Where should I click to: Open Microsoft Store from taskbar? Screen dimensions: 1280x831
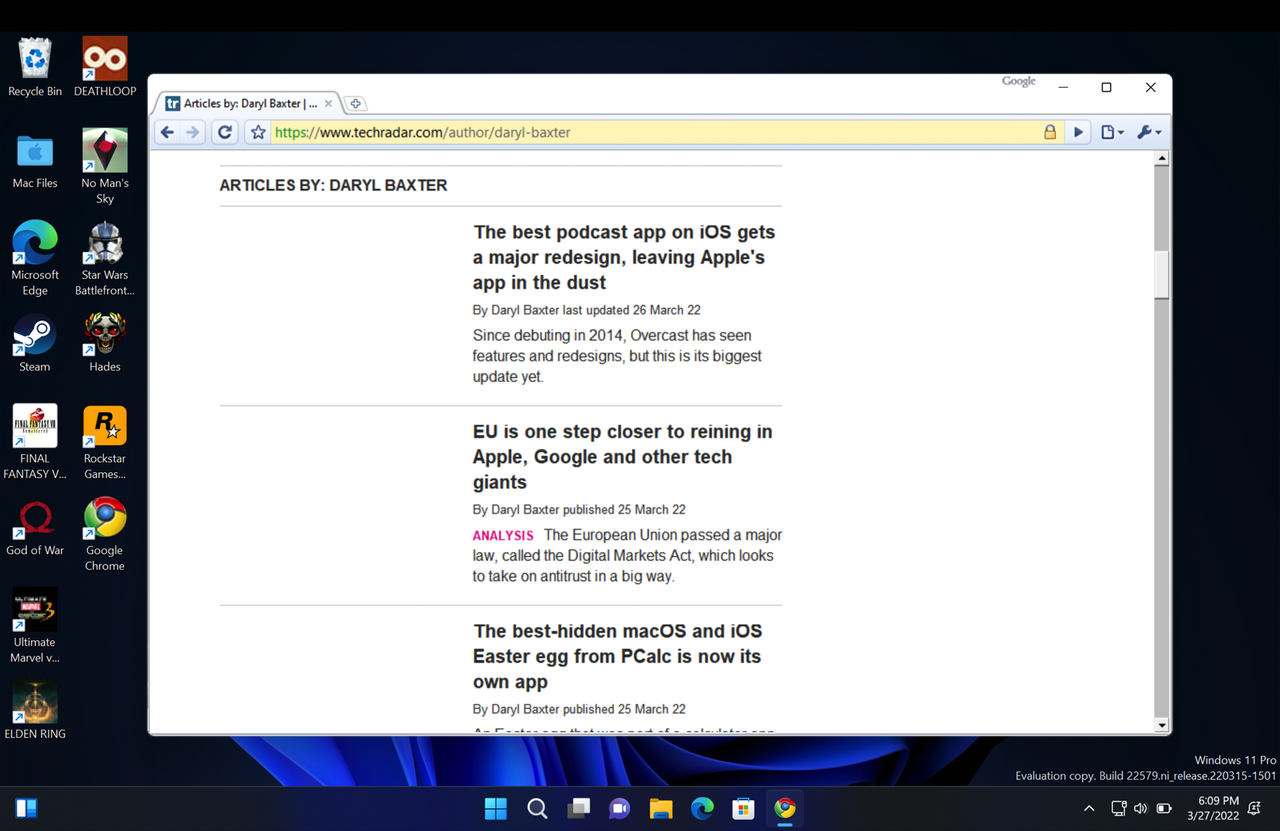pyautogui.click(x=743, y=808)
